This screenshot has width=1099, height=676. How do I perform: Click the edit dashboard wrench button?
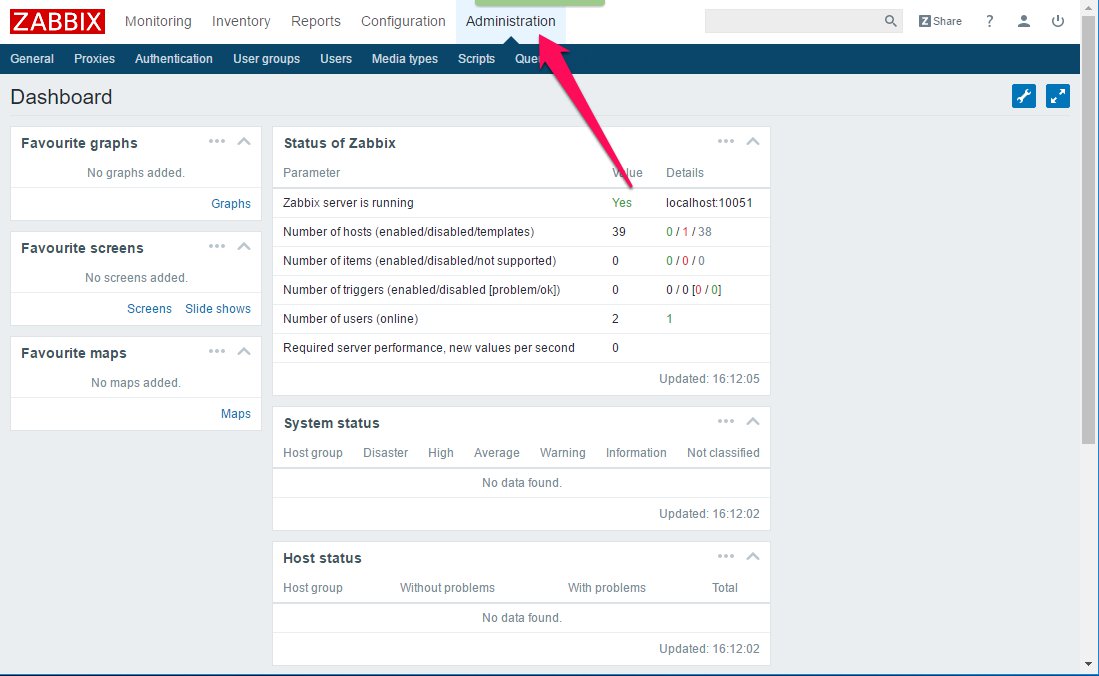[1023, 96]
